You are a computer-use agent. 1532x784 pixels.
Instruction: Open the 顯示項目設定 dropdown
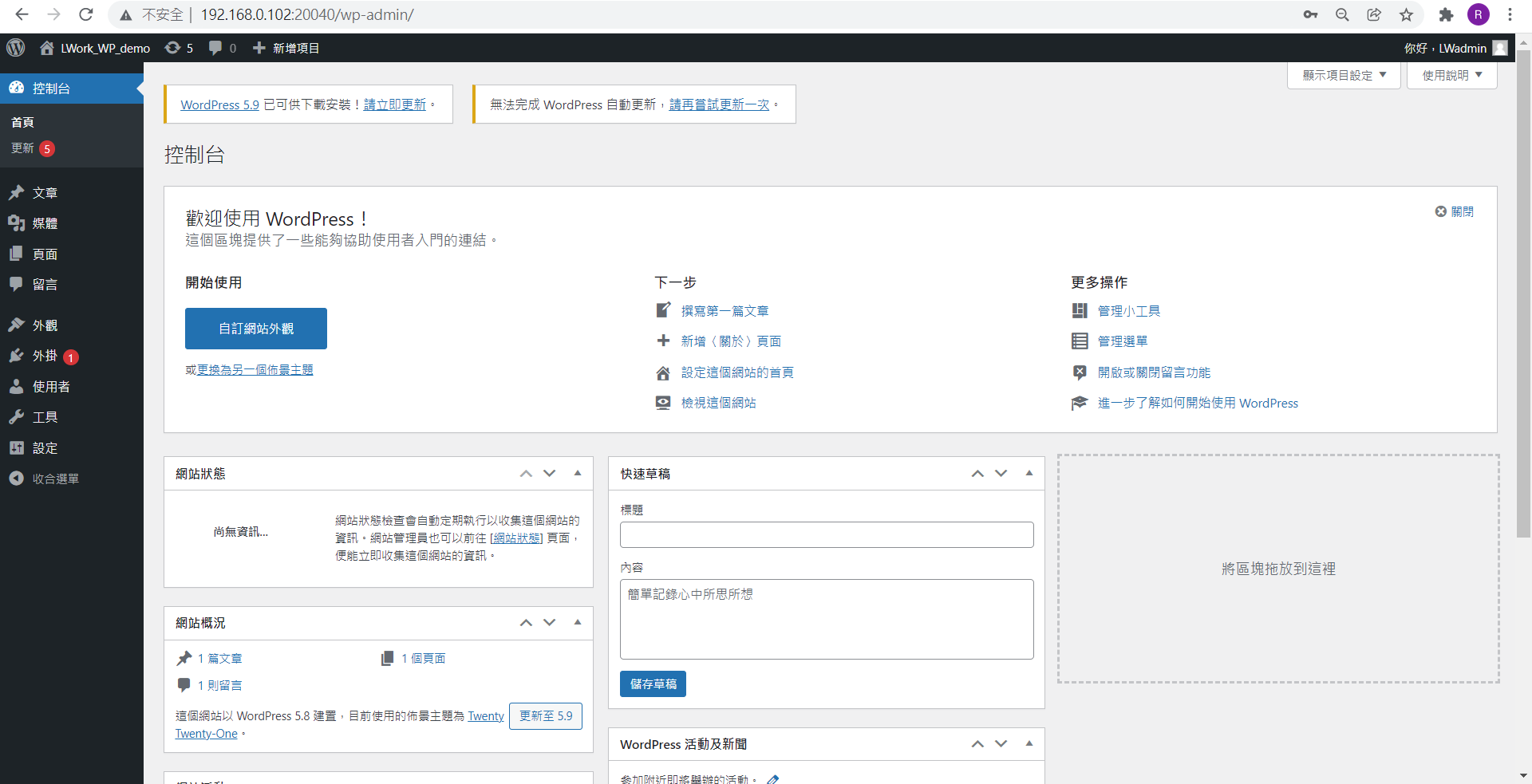(x=1344, y=75)
